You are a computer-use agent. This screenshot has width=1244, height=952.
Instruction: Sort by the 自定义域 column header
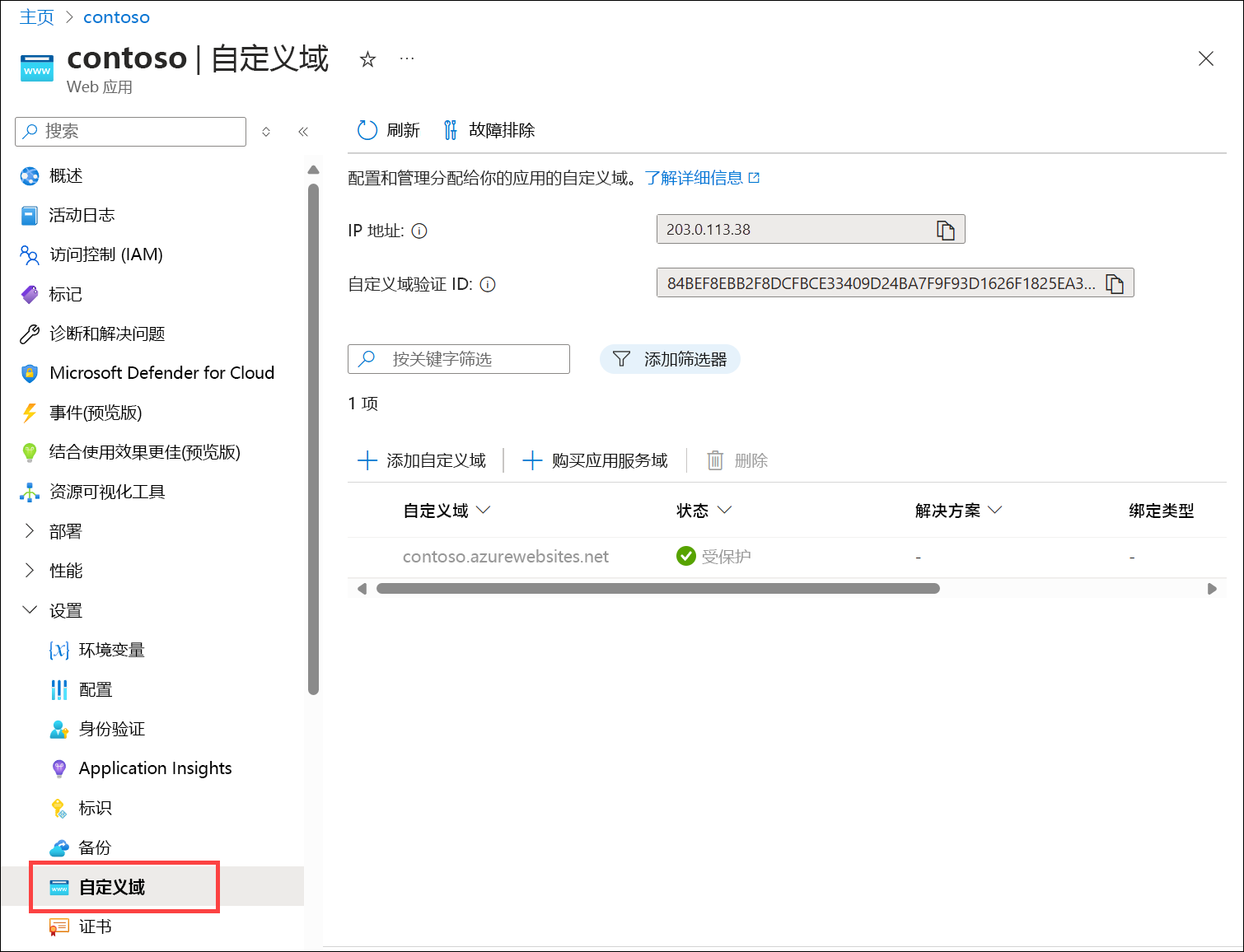point(447,511)
